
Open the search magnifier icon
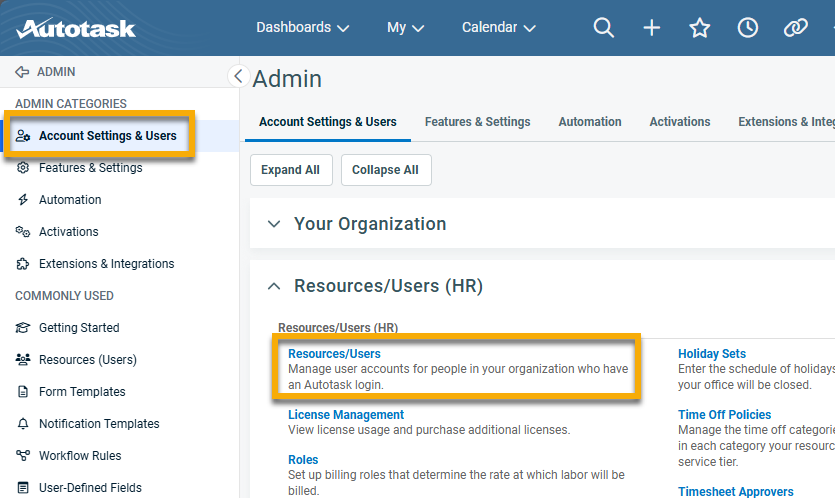(x=603, y=27)
